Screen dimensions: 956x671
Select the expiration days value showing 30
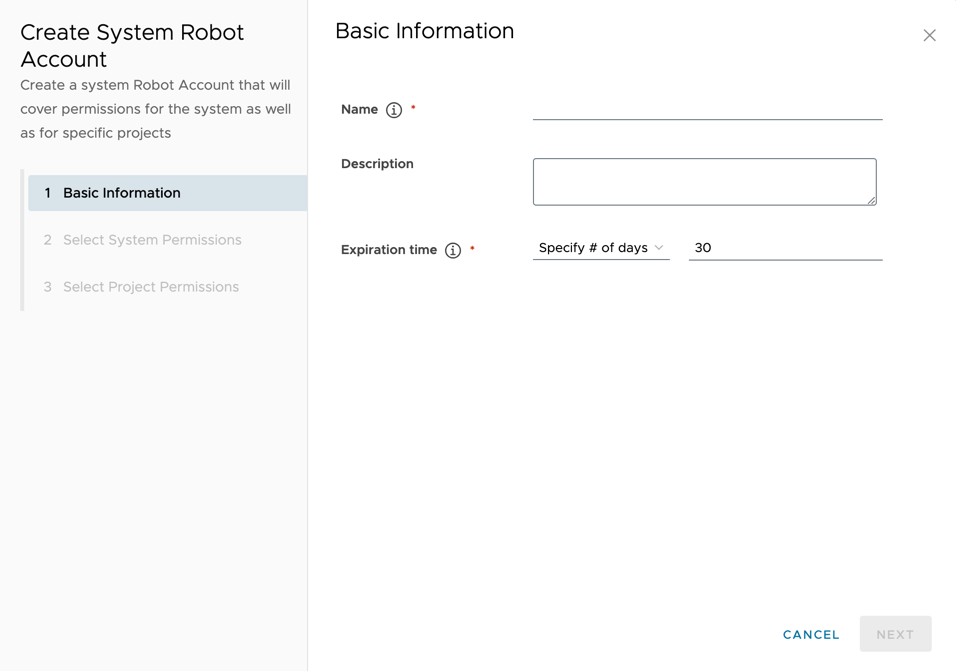[x=785, y=248]
